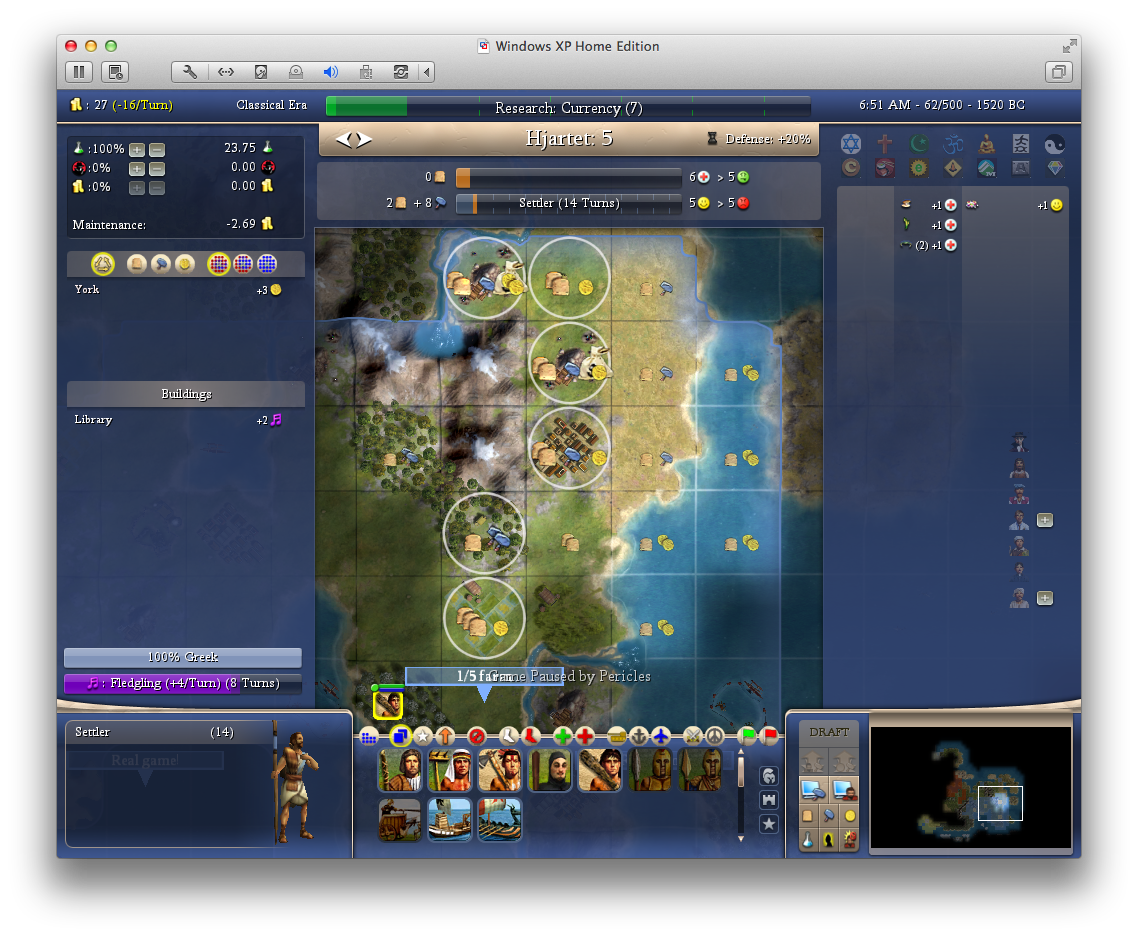Click the peace symbol icon

click(x=715, y=737)
